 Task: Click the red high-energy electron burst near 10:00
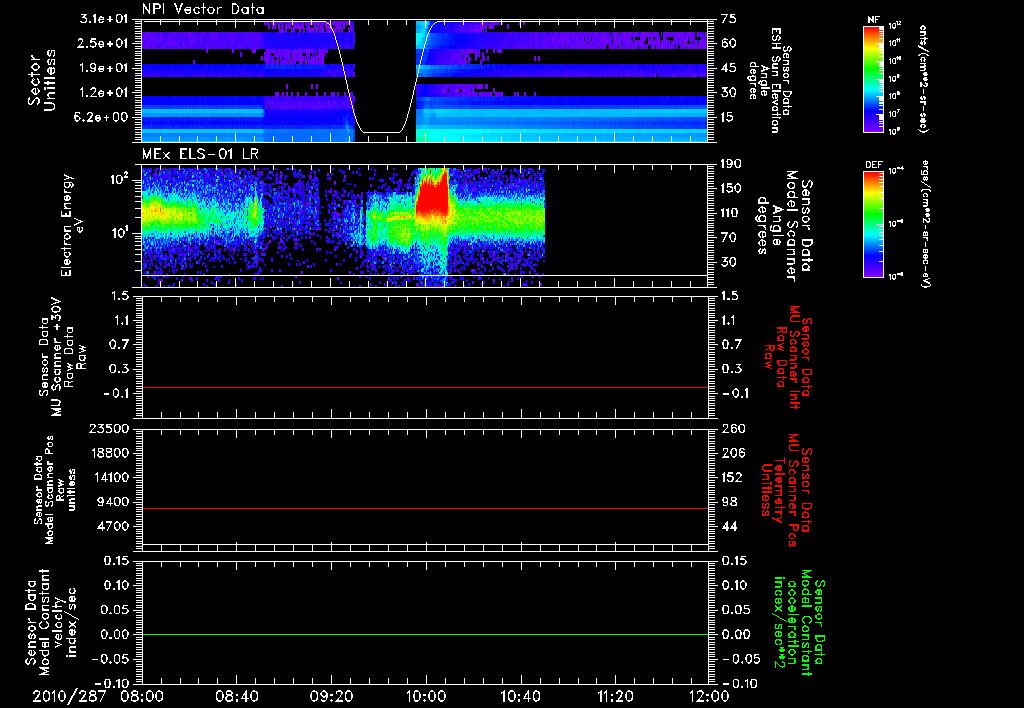(432, 193)
